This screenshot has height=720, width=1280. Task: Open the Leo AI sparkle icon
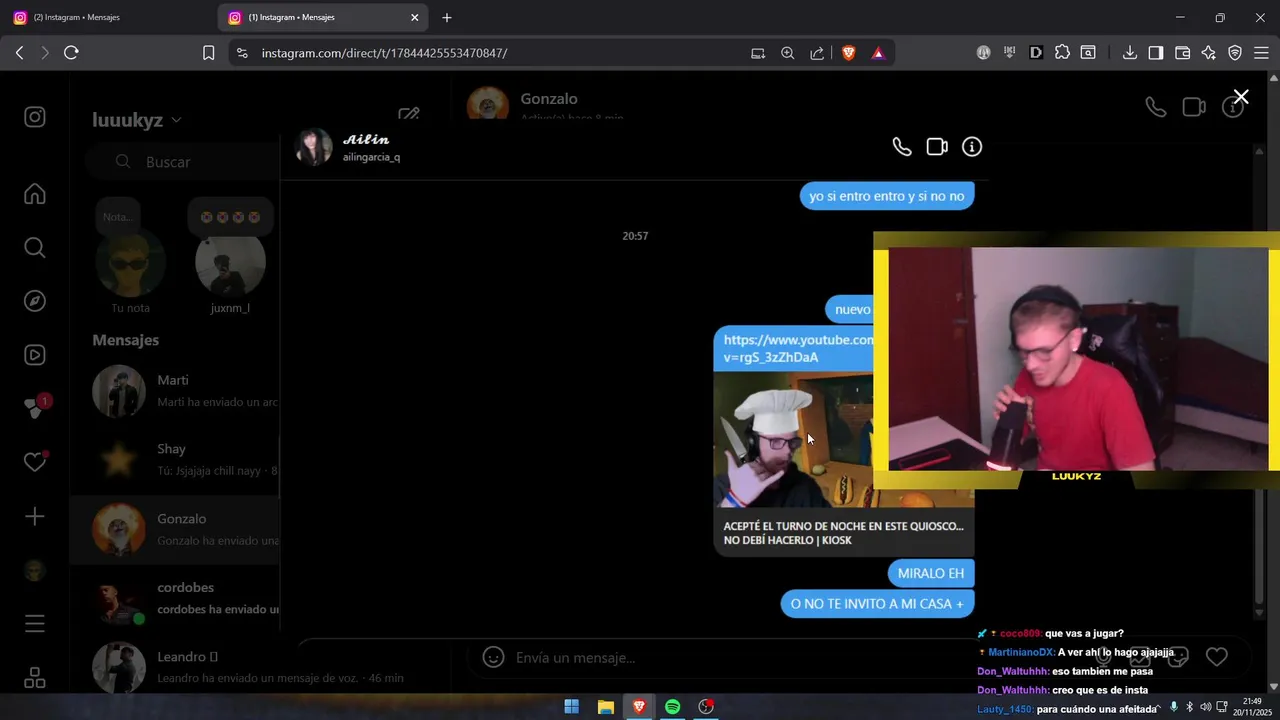[x=1208, y=53]
